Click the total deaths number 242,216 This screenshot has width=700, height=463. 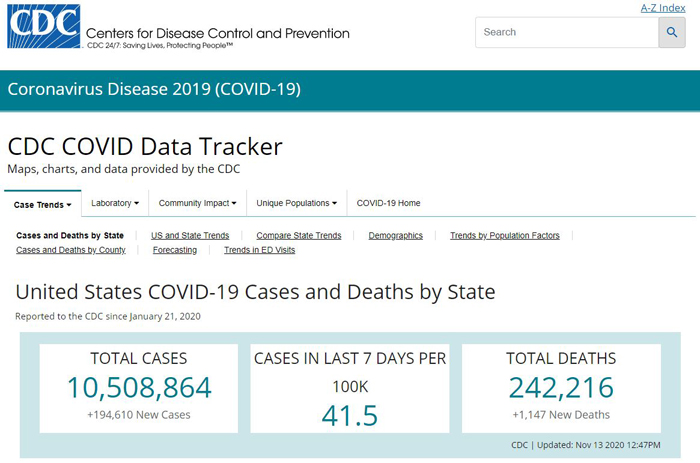pos(561,387)
